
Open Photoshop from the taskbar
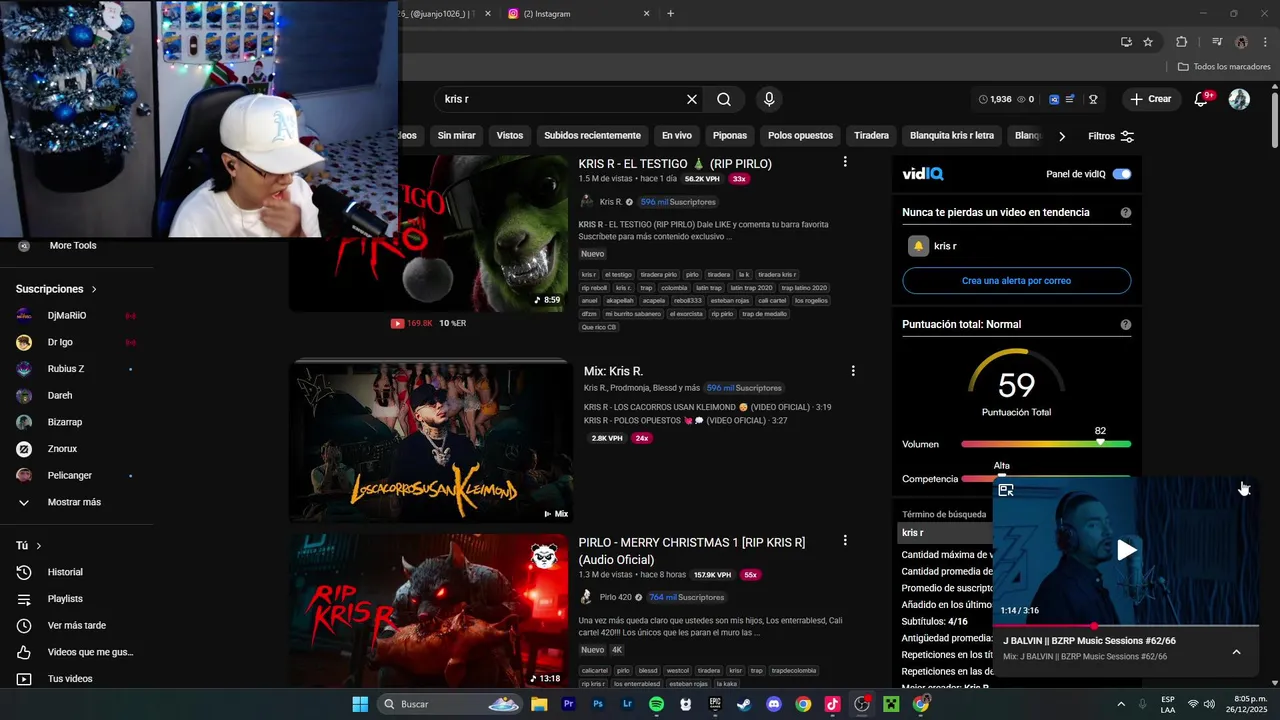coord(598,704)
